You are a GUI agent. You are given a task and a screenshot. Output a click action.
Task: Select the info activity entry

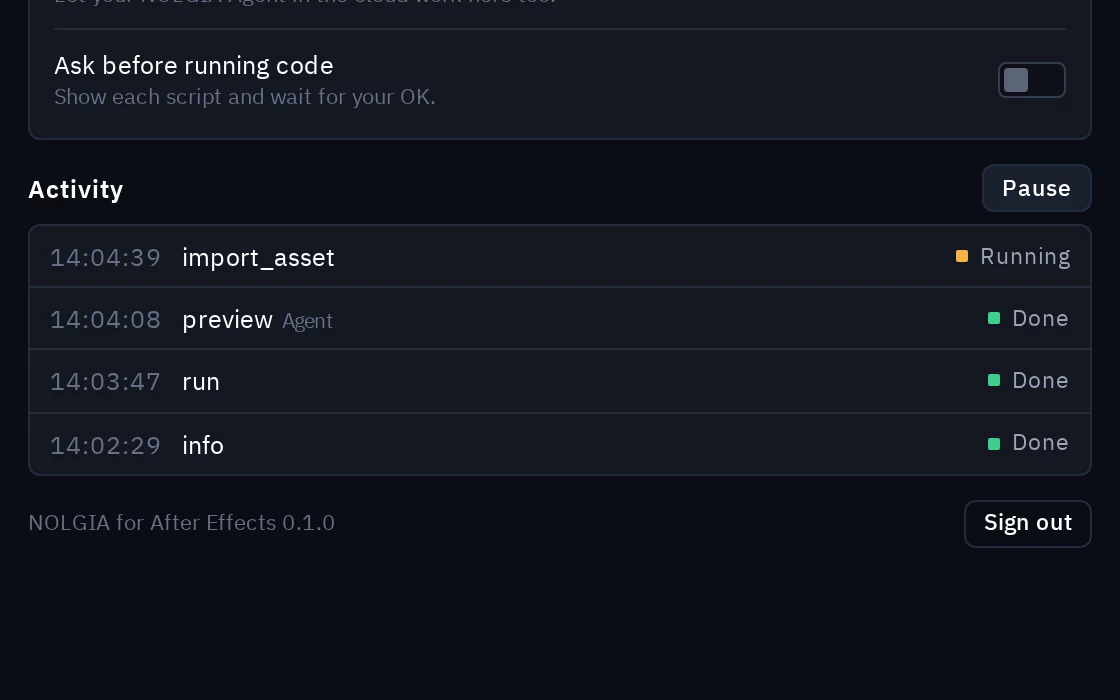pyautogui.click(x=560, y=444)
